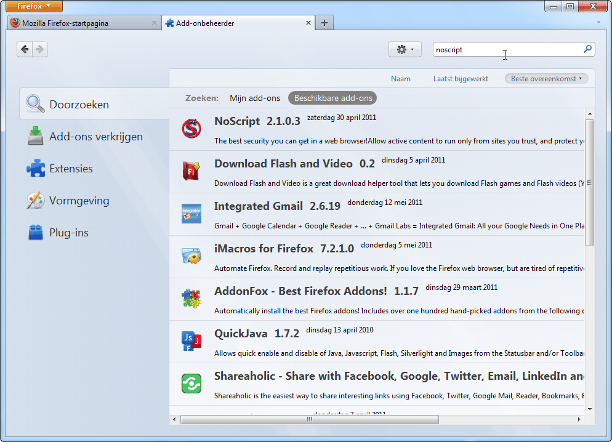
Task: Click the Vormgeving paintbrush icon
Action: pos(36,200)
